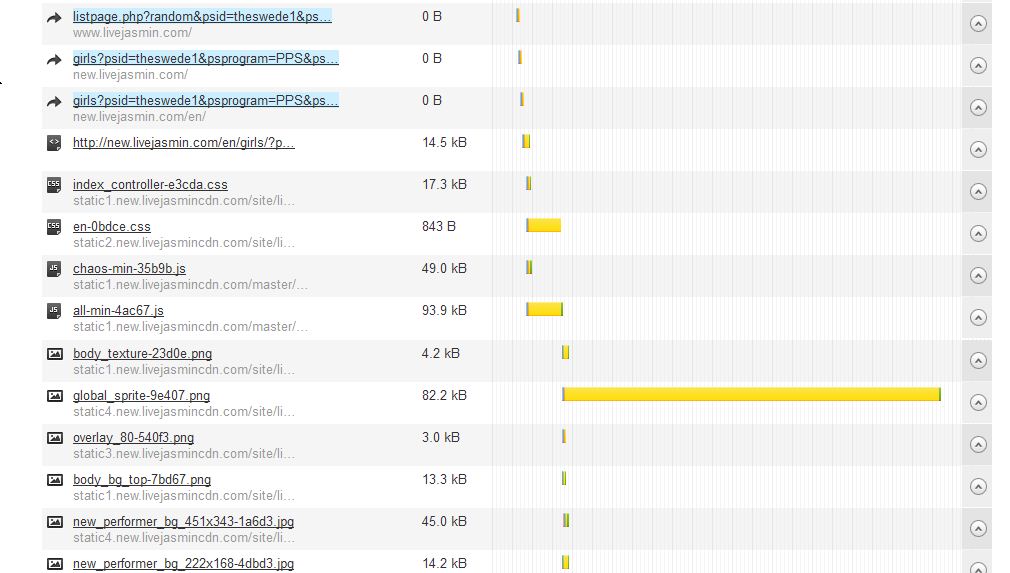
Task: Click image icon for overlay_80-540f3.png
Action: click(x=55, y=438)
